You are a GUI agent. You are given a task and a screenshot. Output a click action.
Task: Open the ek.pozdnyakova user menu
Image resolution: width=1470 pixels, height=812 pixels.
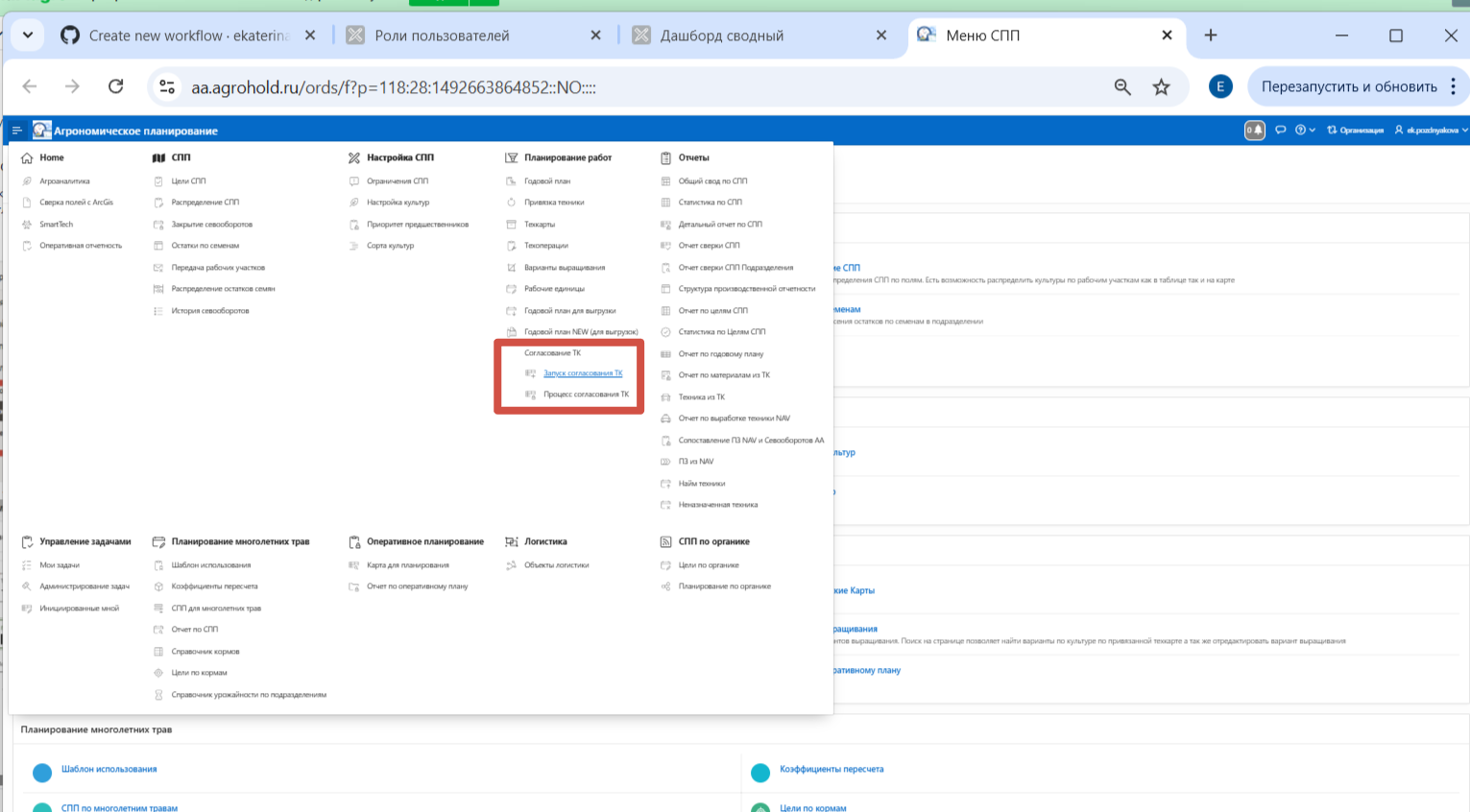[x=1432, y=131]
